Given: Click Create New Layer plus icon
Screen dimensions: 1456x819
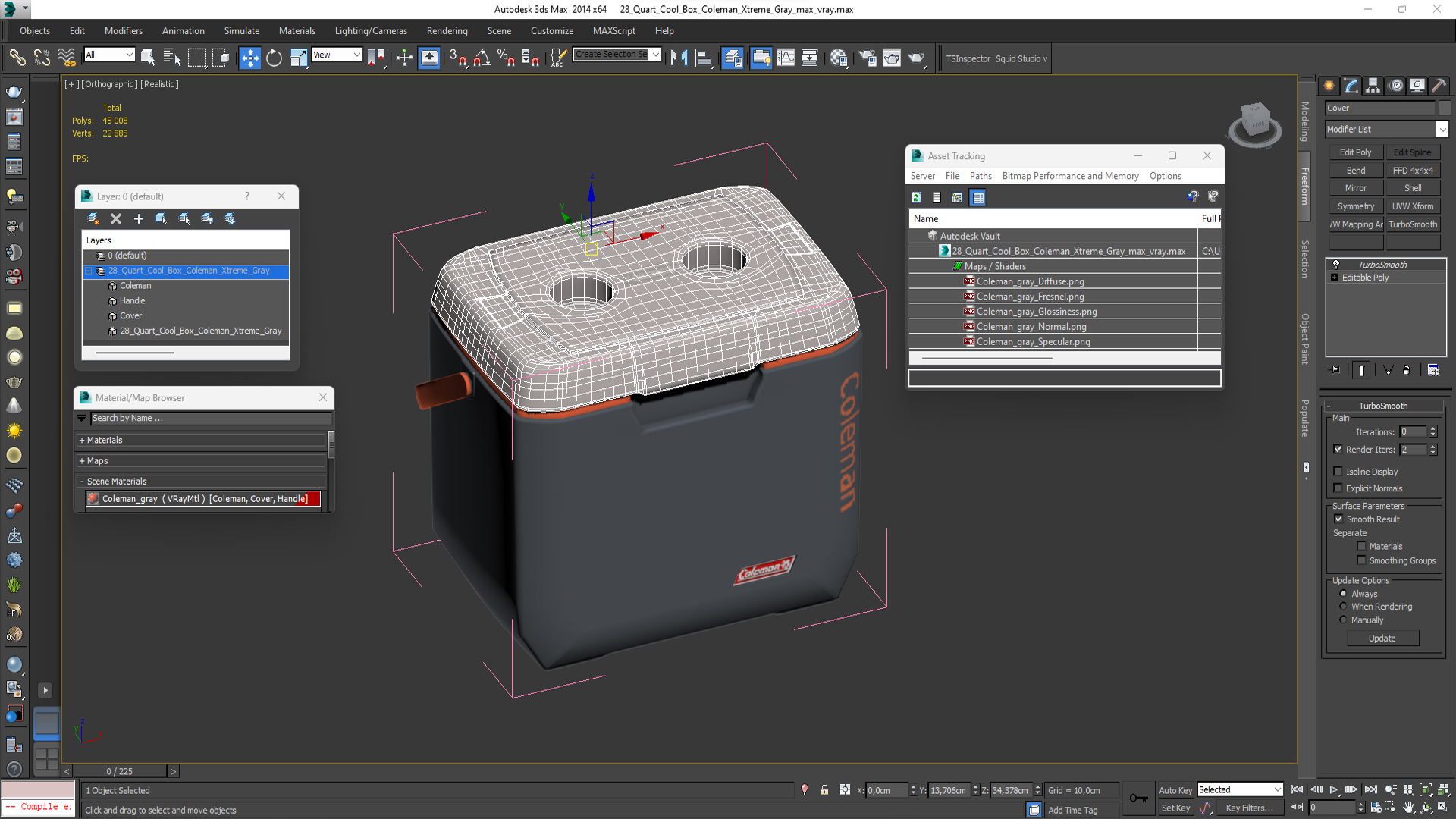Looking at the screenshot, I should (x=139, y=219).
